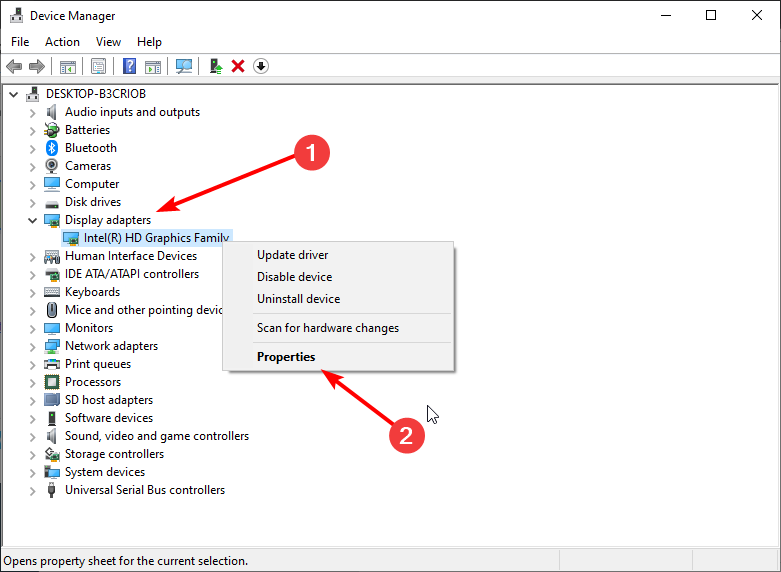Click the Update device driver toolbar icon
This screenshot has height=572, width=781.
point(216,66)
